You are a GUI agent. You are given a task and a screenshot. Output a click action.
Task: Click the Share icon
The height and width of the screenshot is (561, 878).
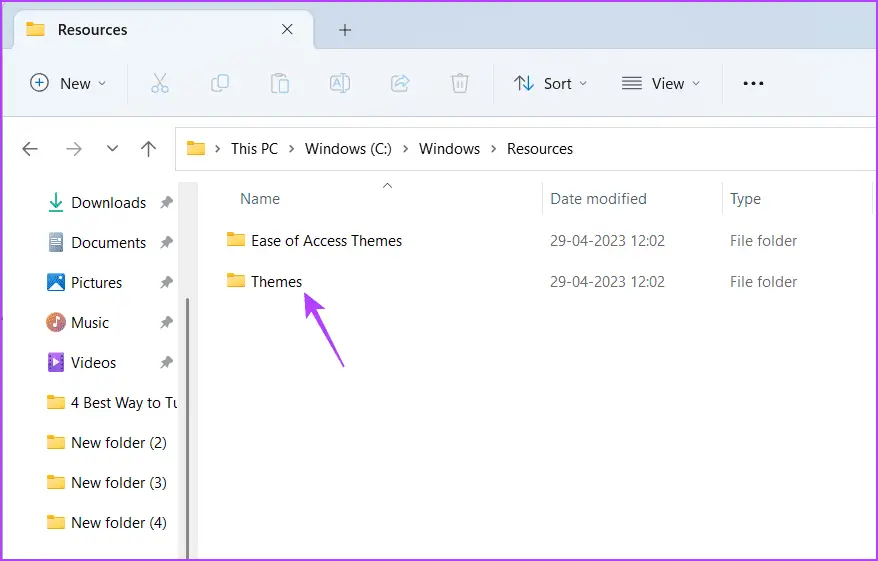(400, 83)
